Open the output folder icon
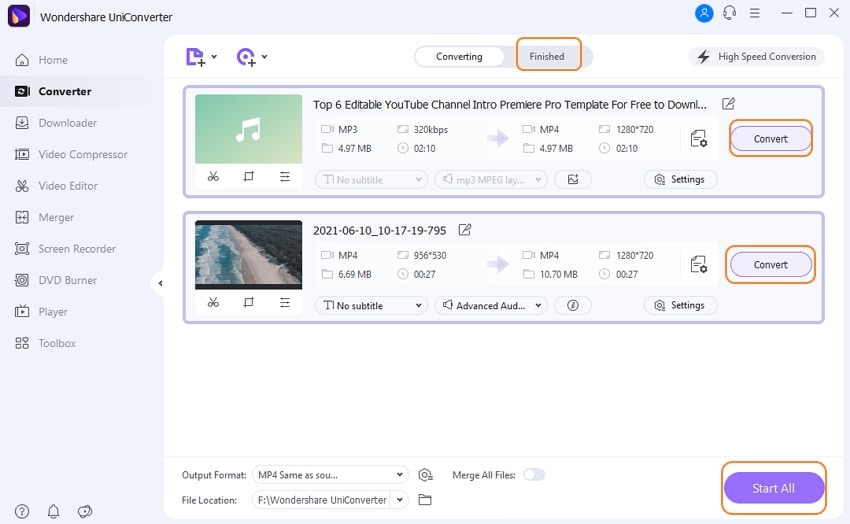The image size is (850, 524). tap(425, 500)
